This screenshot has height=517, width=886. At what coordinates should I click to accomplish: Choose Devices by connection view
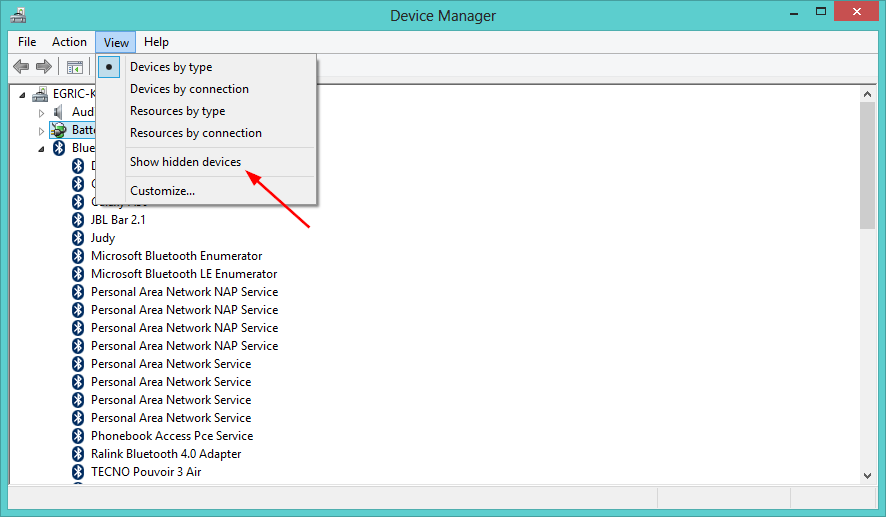click(x=206, y=89)
